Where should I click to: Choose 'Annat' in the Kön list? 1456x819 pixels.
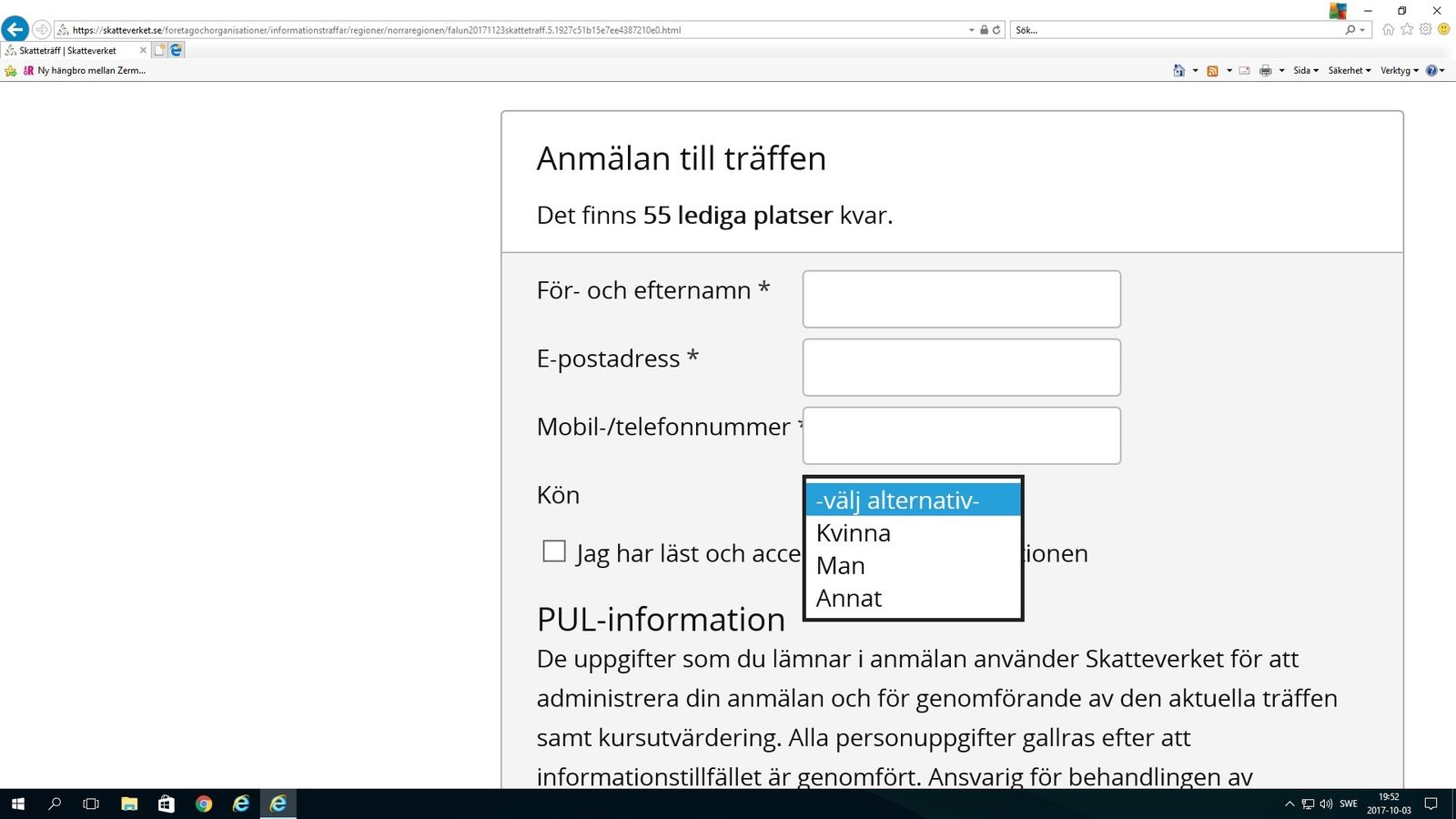[x=913, y=598]
